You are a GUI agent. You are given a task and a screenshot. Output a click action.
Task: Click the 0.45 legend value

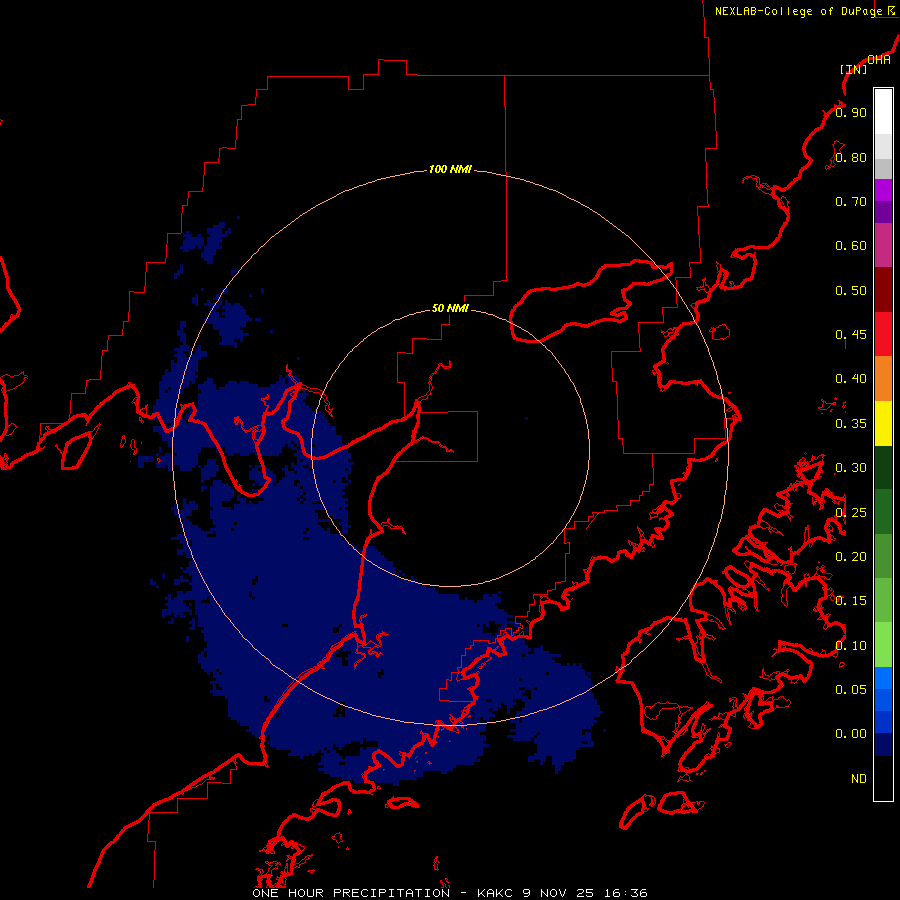851,335
